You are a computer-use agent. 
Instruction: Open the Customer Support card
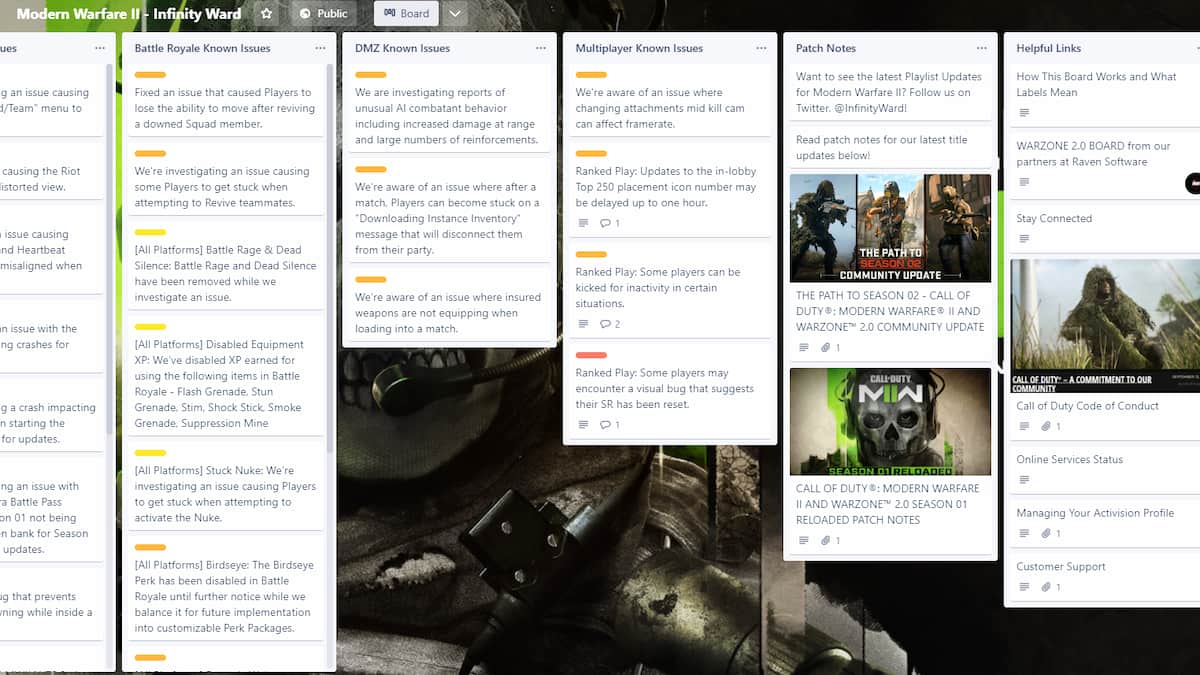(x=1061, y=567)
